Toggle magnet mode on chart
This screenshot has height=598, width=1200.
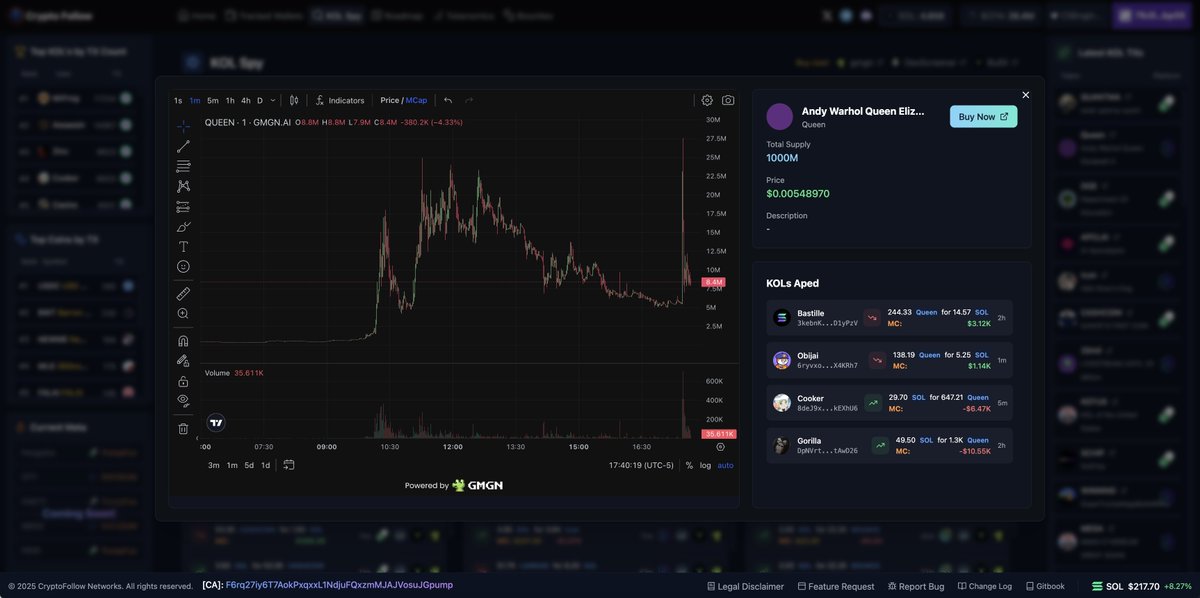(183, 341)
